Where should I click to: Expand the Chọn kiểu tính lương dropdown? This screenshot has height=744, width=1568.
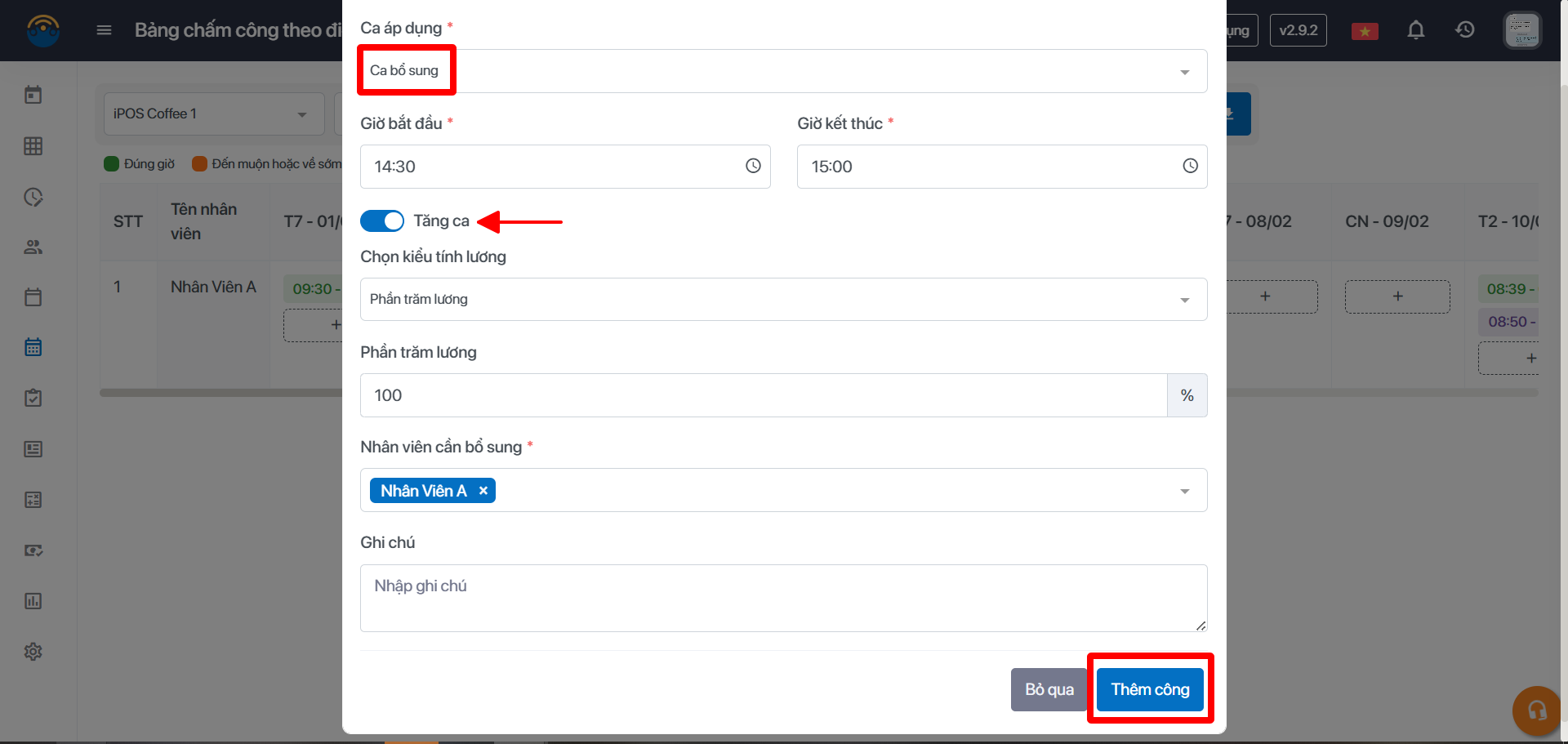[782, 300]
